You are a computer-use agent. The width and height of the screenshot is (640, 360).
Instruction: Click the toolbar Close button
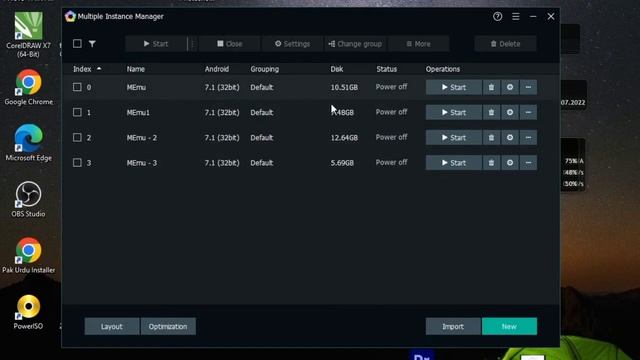coord(229,44)
